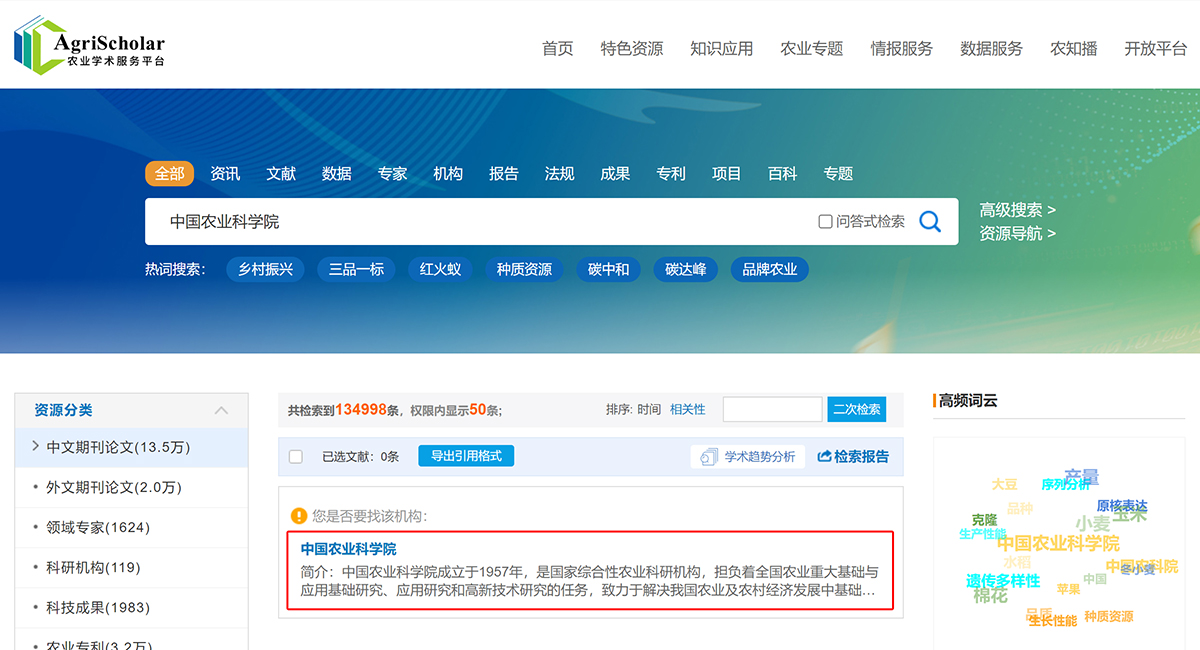Sort results by 时间
The image size is (1200, 650).
[x=648, y=410]
